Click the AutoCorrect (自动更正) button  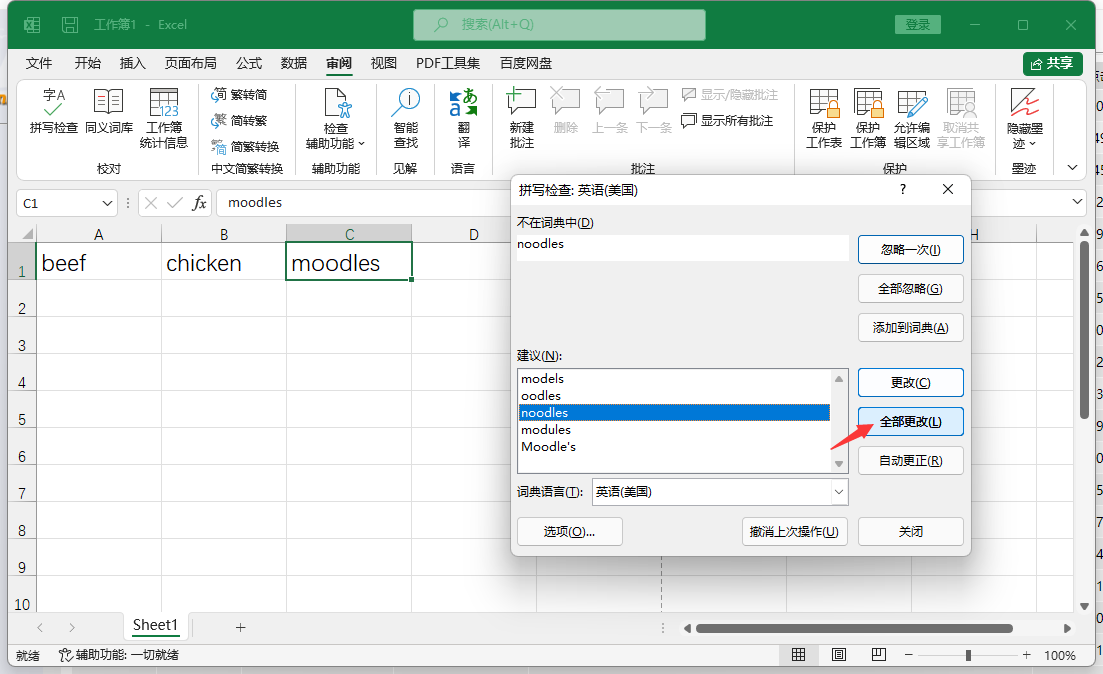[x=910, y=461]
